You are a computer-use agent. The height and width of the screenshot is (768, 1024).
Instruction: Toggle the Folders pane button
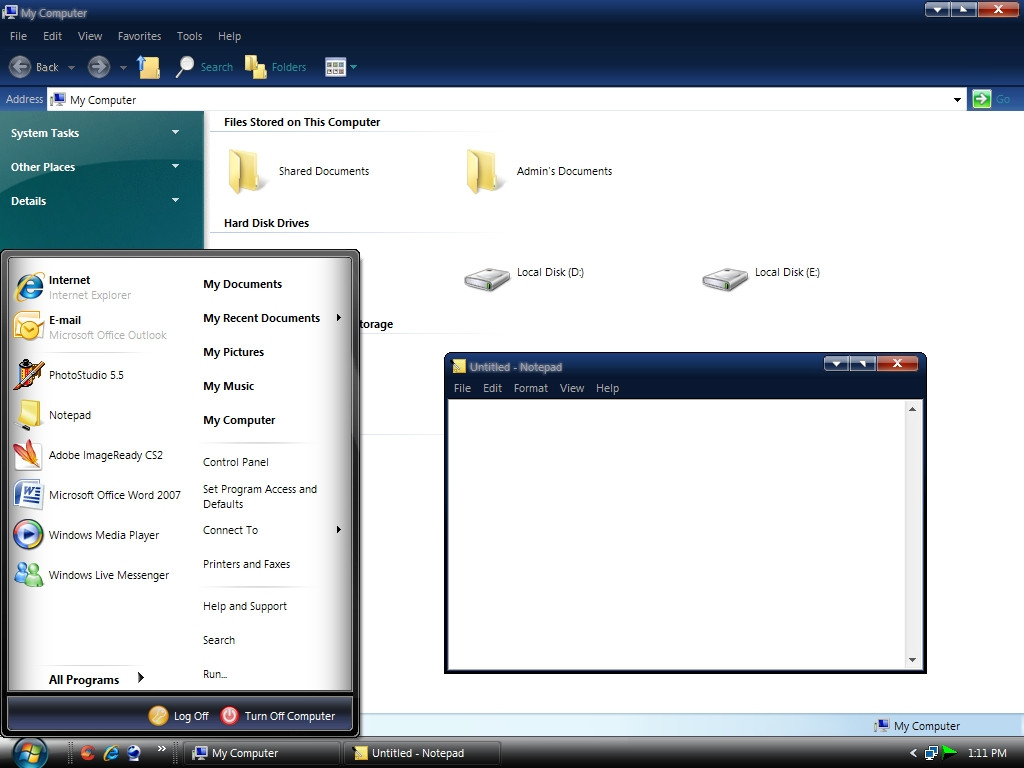pyautogui.click(x=275, y=67)
